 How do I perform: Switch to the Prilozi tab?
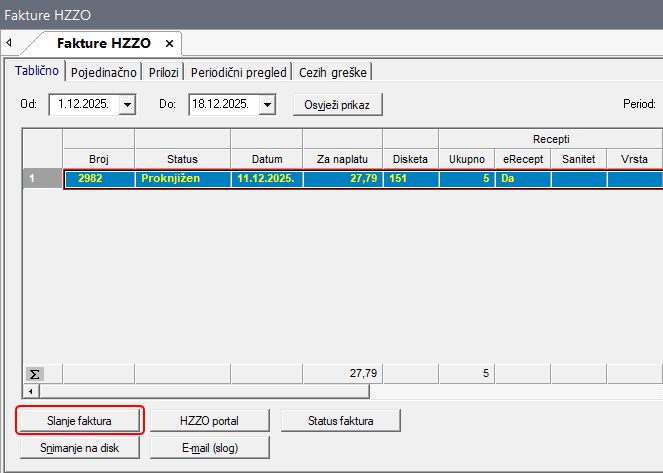[x=164, y=72]
